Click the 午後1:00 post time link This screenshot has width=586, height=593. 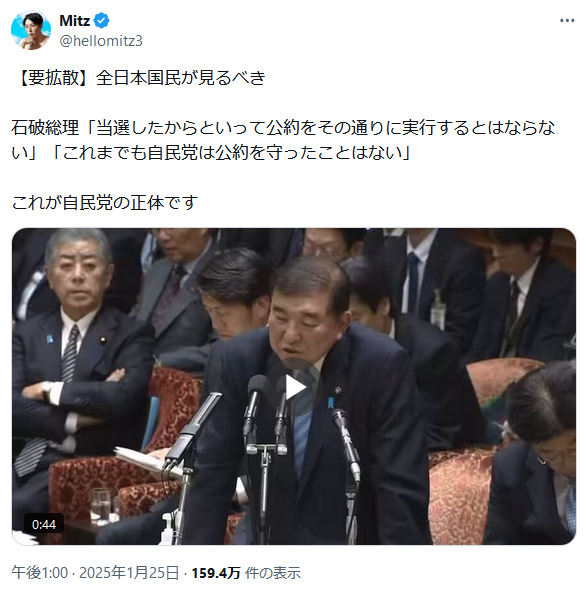pyautogui.click(x=39, y=573)
